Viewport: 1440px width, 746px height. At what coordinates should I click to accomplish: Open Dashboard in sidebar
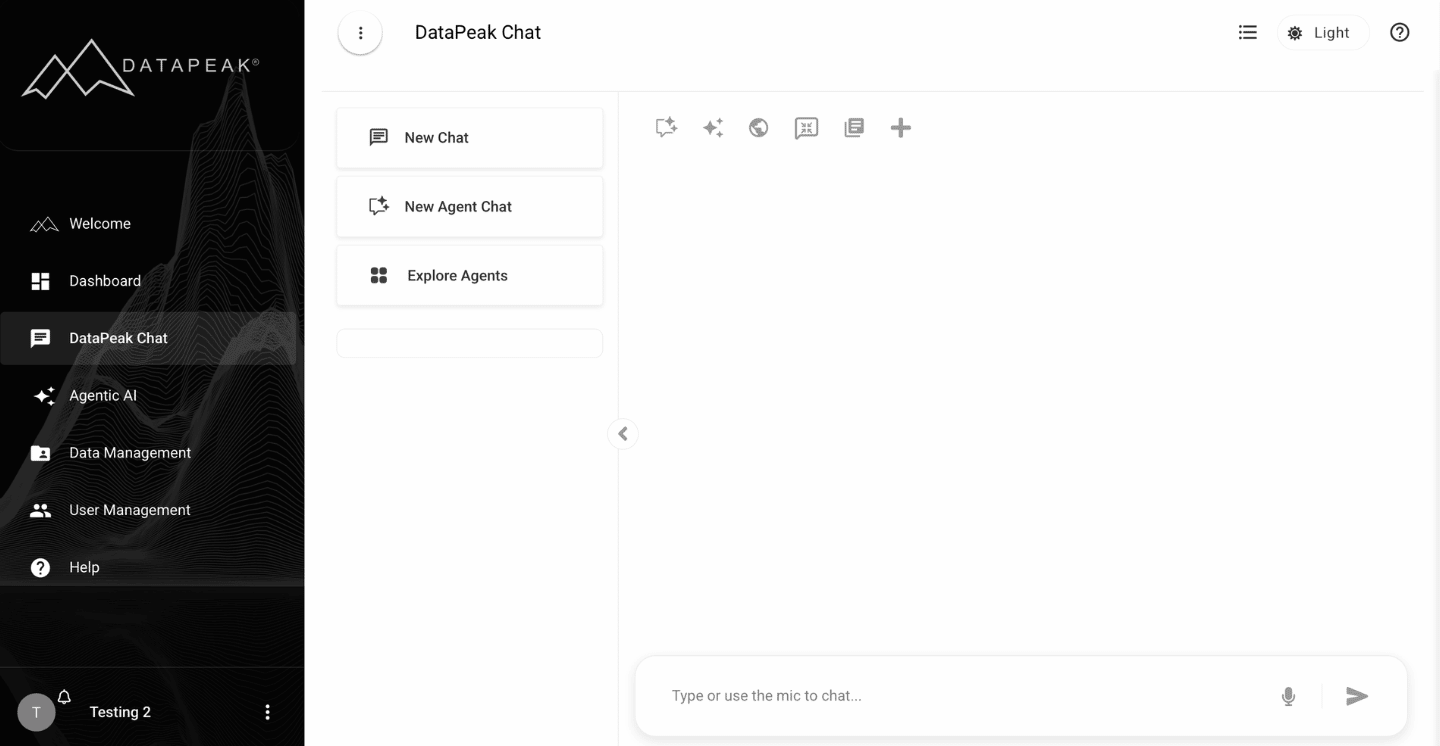point(148,281)
